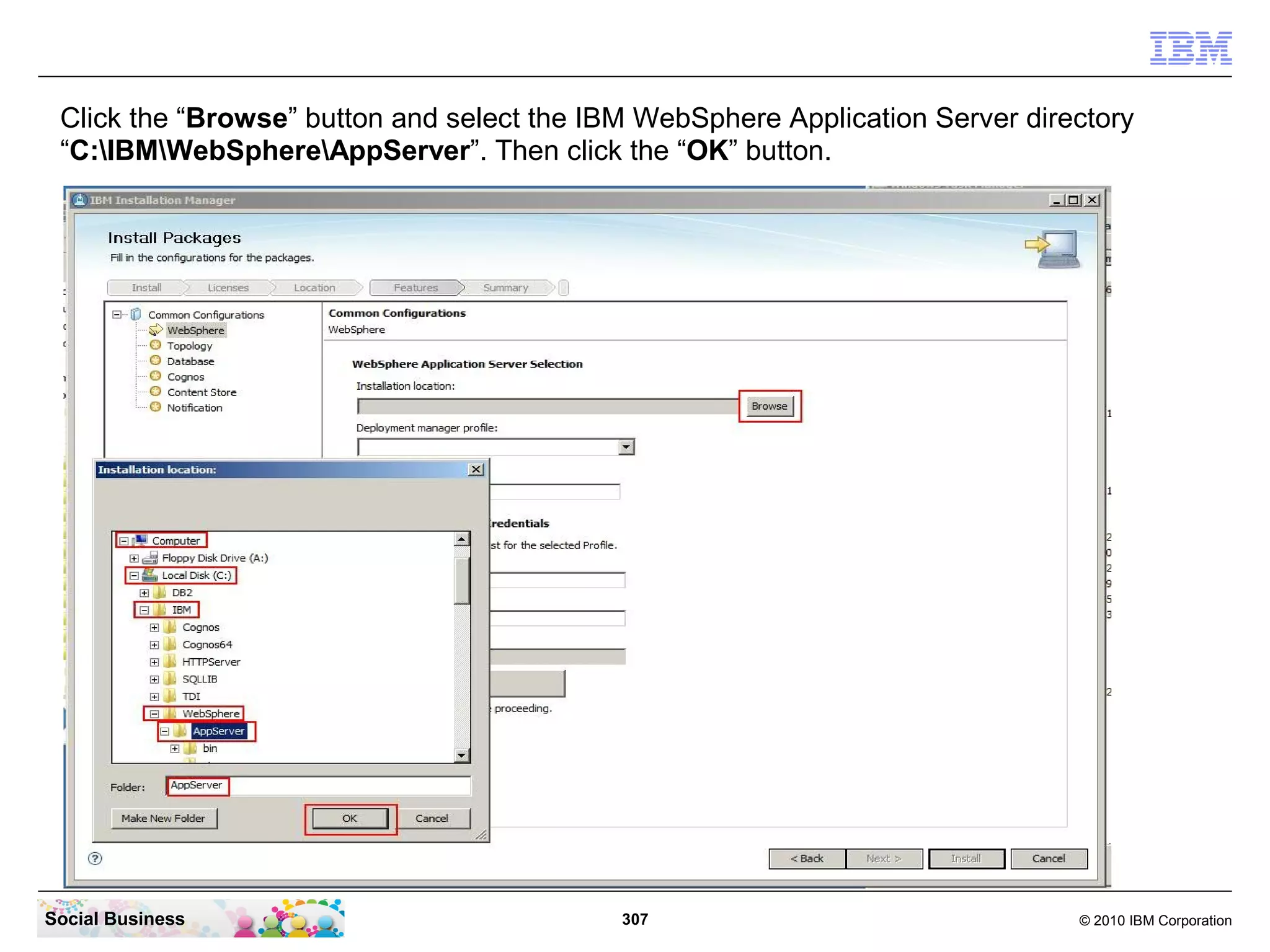
Task: Select Topology in configuration tree
Action: (190, 346)
